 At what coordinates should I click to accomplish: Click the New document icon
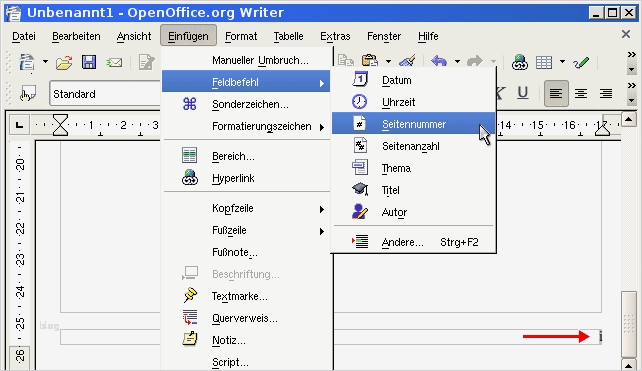[27, 63]
